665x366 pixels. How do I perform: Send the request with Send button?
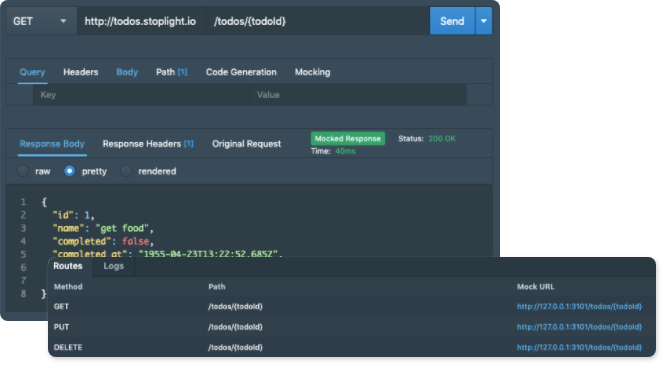[x=452, y=21]
